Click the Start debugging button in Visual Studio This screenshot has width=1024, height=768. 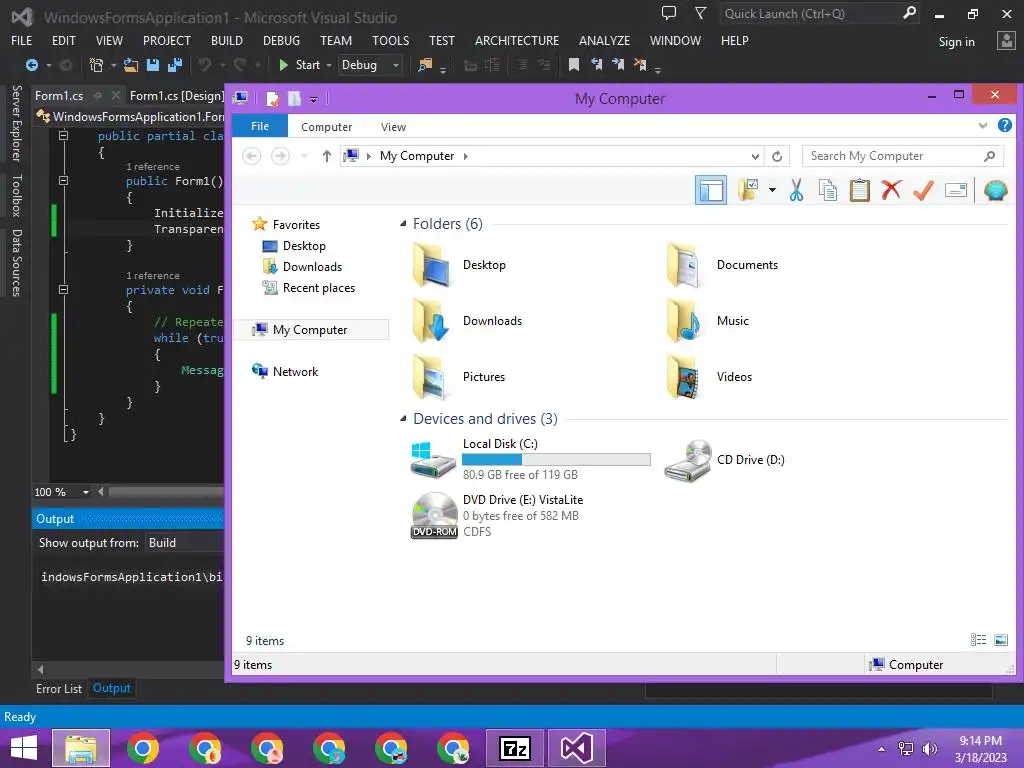[300, 65]
